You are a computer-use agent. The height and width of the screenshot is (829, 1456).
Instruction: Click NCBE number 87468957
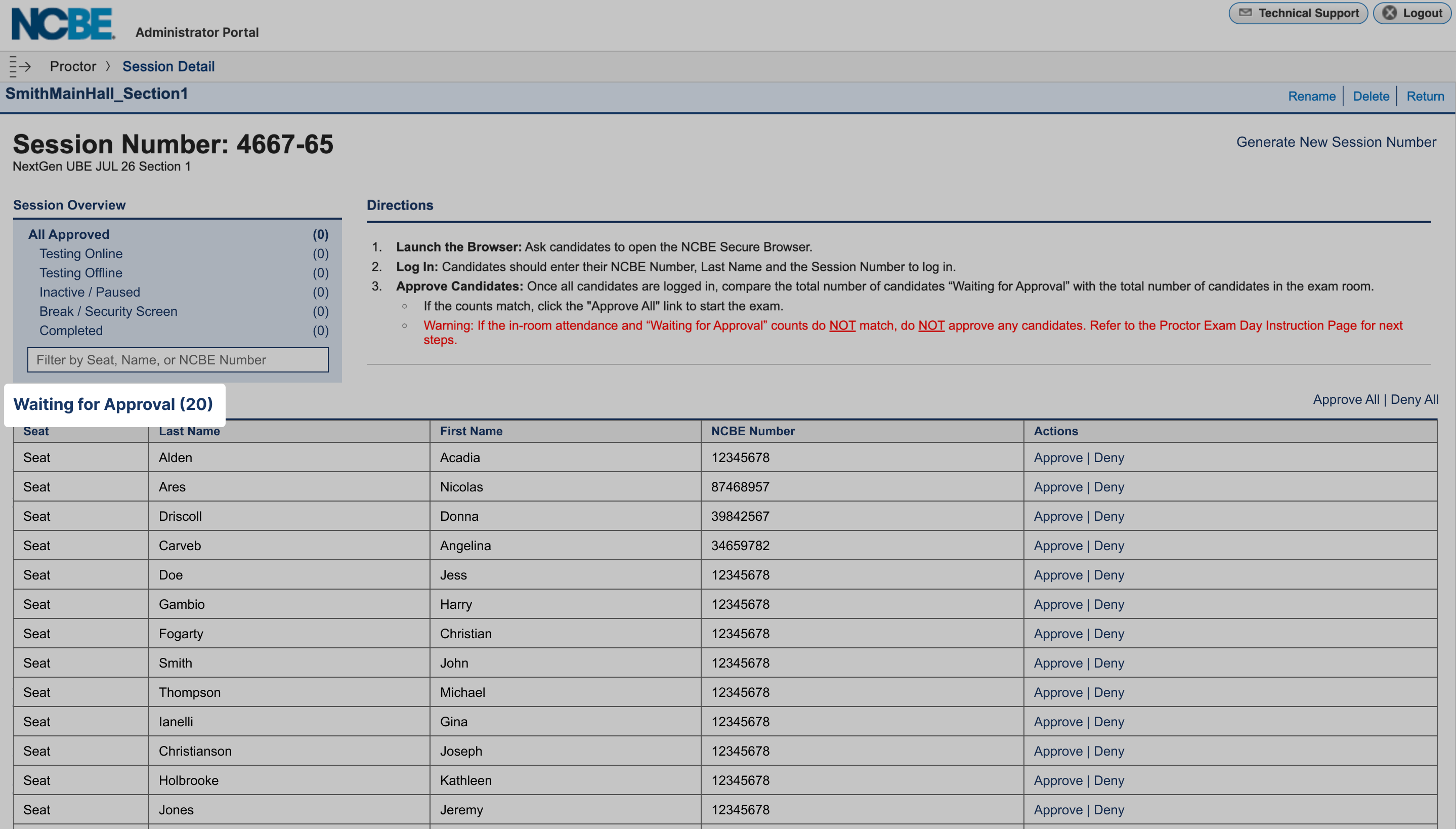(x=740, y=487)
